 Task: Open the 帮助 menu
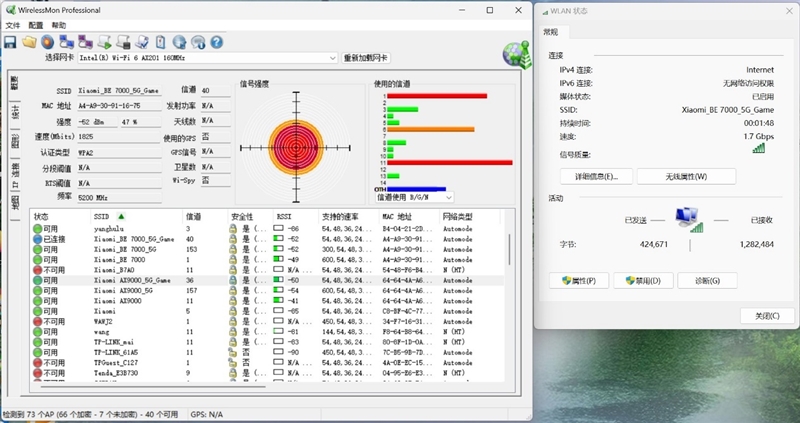(x=59, y=25)
